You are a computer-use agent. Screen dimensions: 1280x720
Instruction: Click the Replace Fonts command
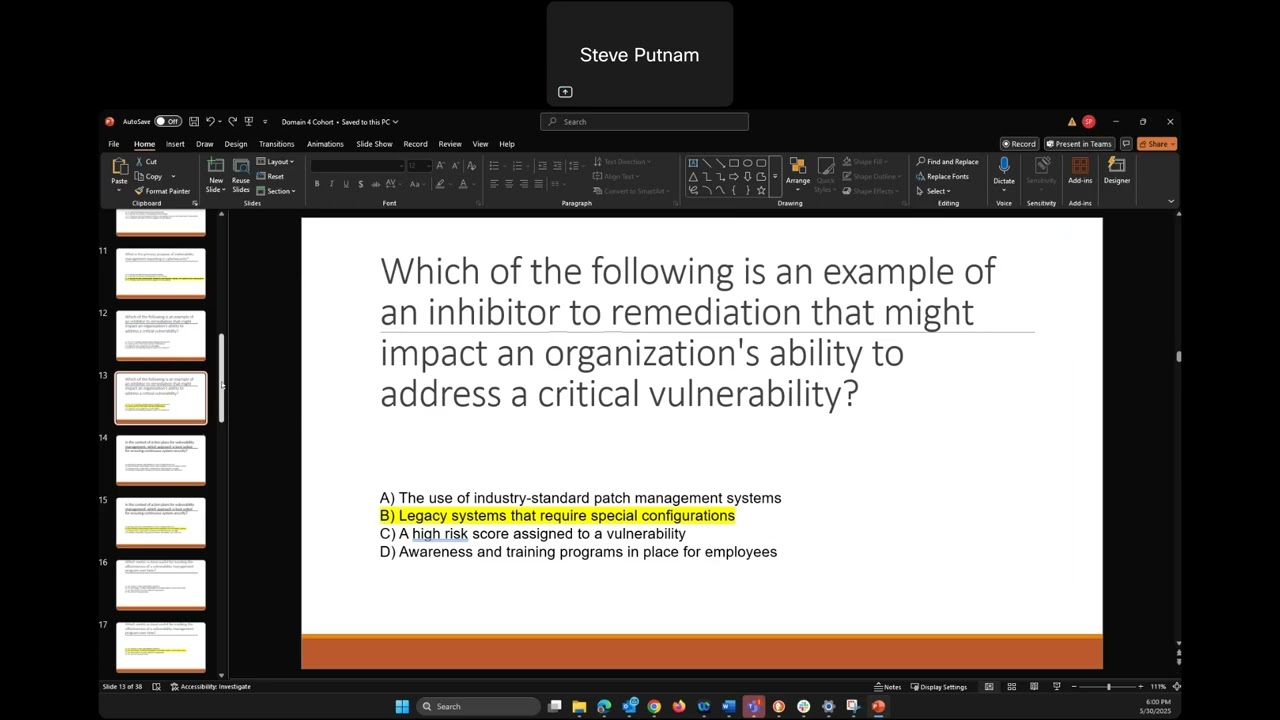[942, 176]
